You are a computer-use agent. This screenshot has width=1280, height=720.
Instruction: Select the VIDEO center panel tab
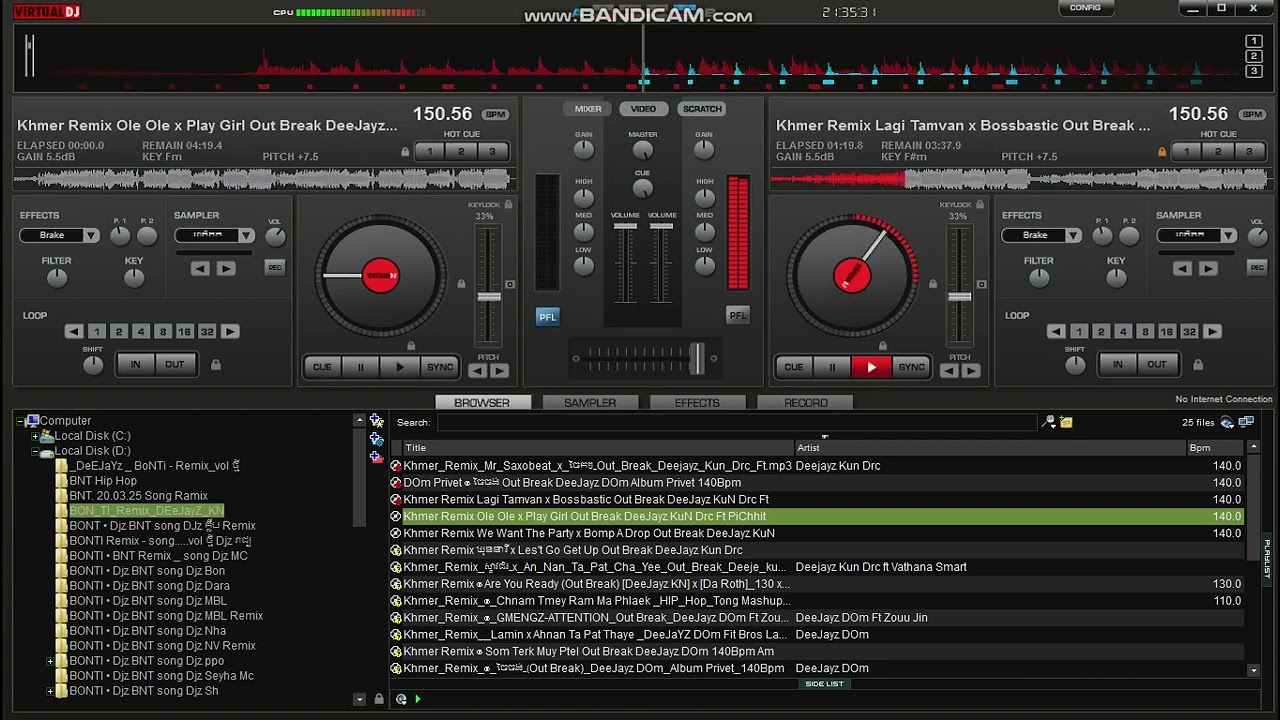click(x=643, y=109)
